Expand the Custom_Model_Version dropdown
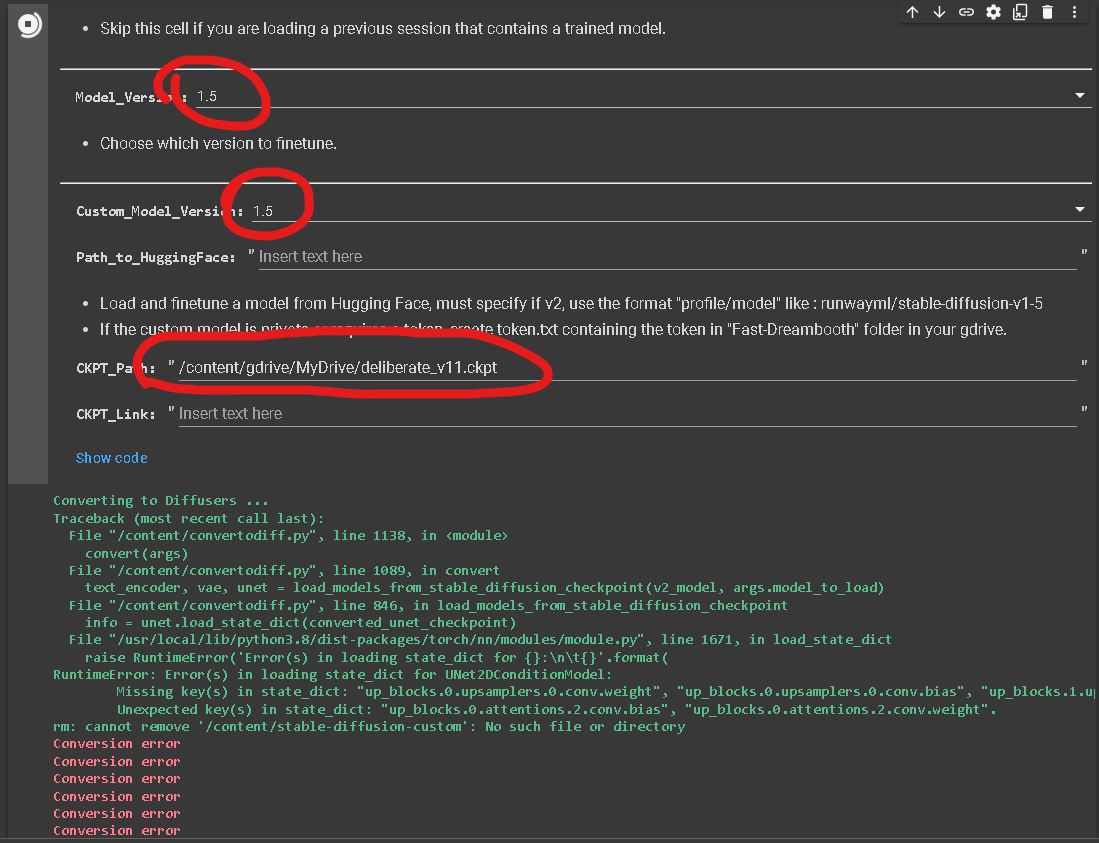This screenshot has height=843, width=1099. click(1078, 210)
